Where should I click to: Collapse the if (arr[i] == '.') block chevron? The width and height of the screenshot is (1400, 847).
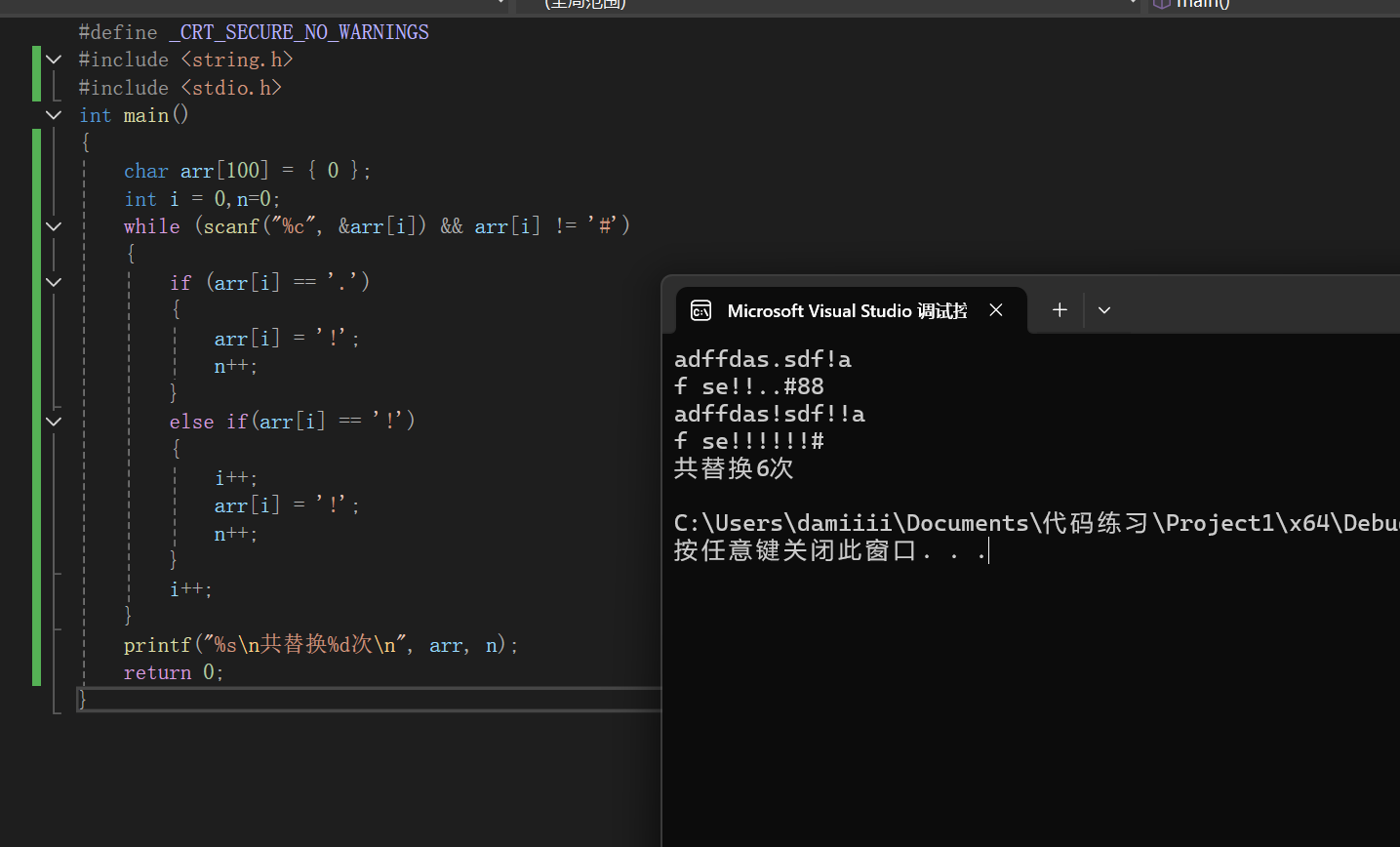(x=54, y=282)
